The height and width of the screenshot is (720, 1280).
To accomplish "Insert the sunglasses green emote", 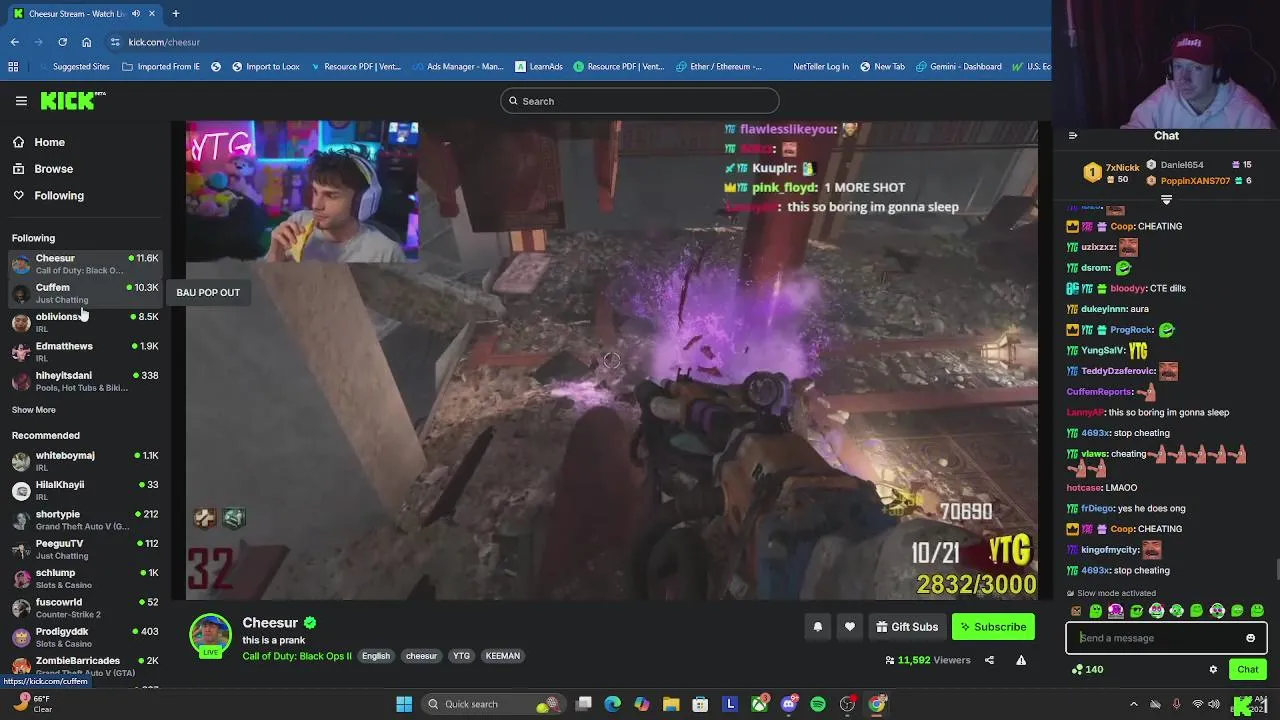I will pos(1136,611).
